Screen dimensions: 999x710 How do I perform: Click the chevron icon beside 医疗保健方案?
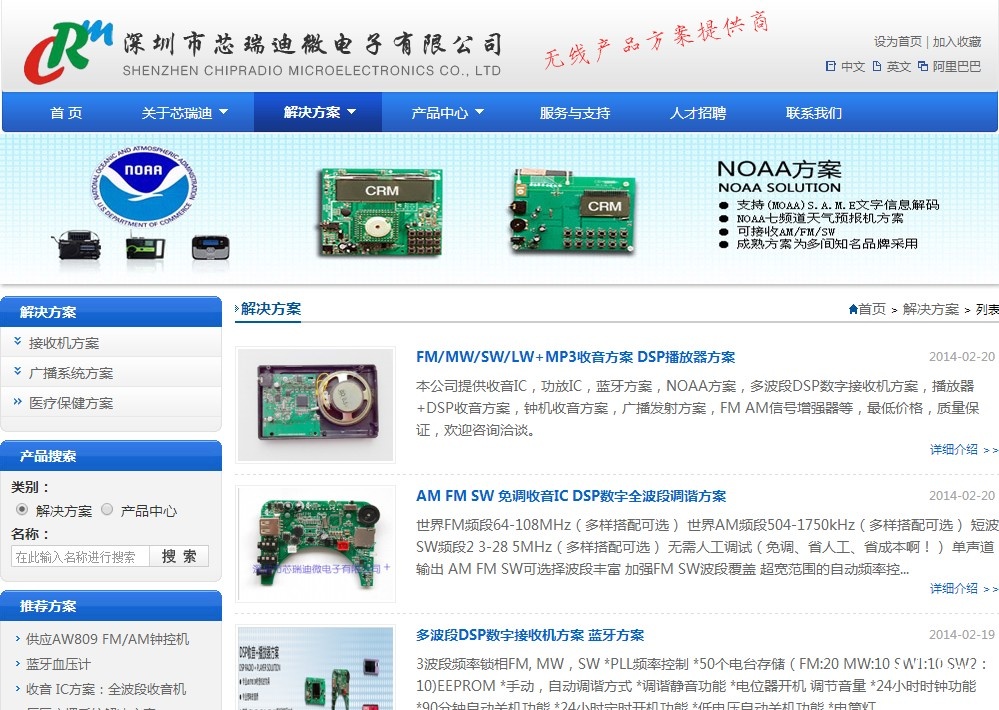[18, 402]
